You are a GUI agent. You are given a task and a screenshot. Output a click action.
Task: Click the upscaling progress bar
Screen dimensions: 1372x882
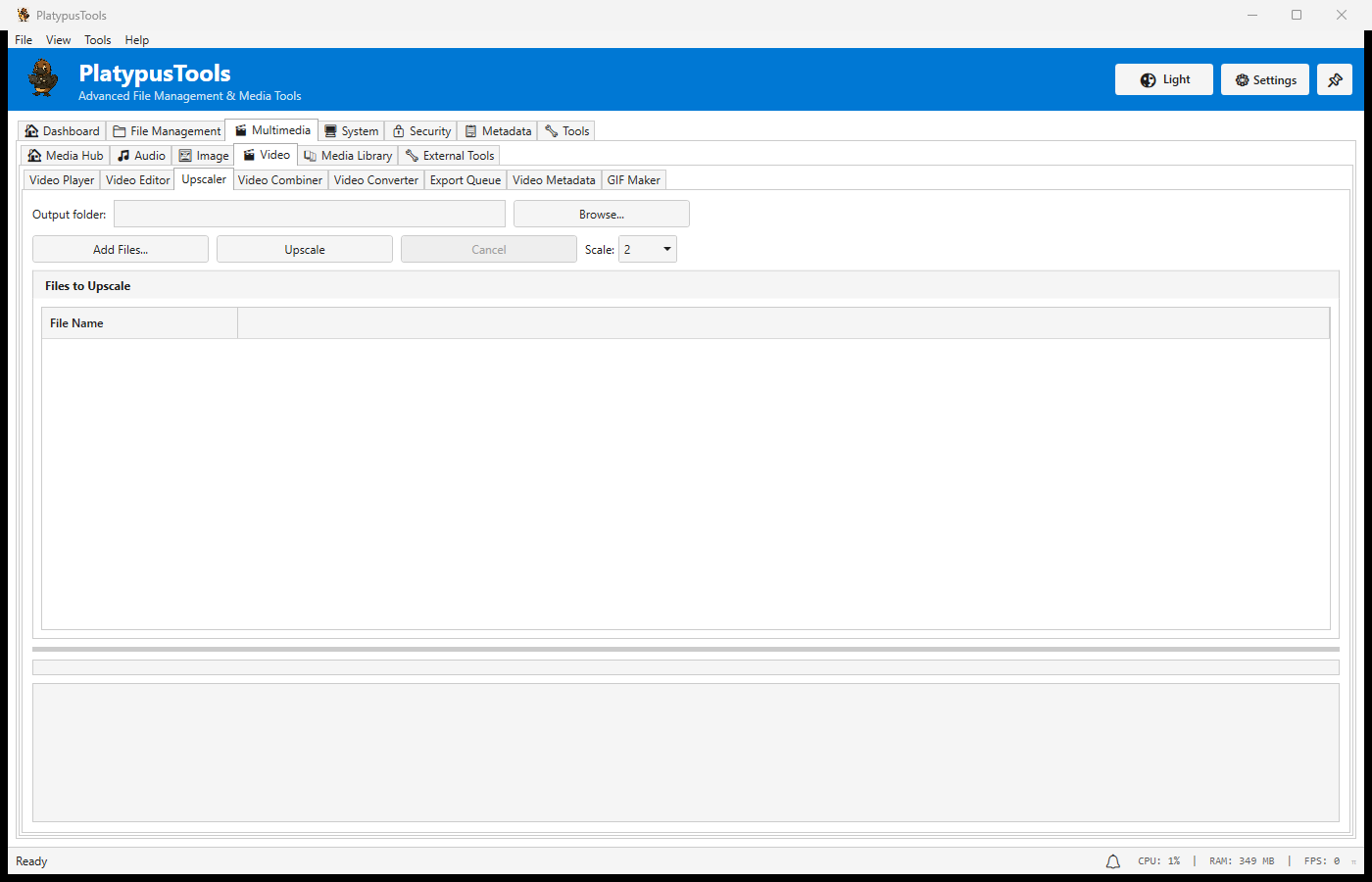[686, 666]
